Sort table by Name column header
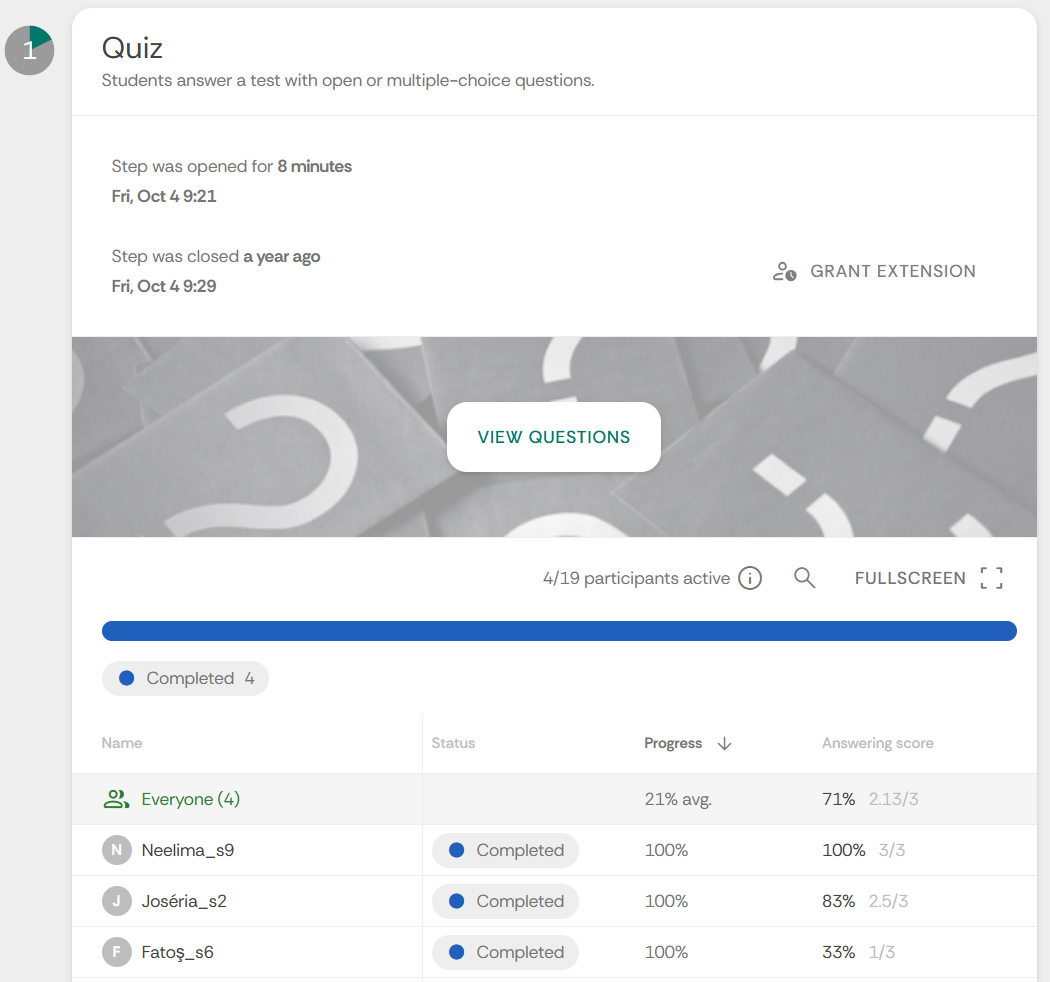Viewport: 1050px width, 982px height. click(122, 743)
